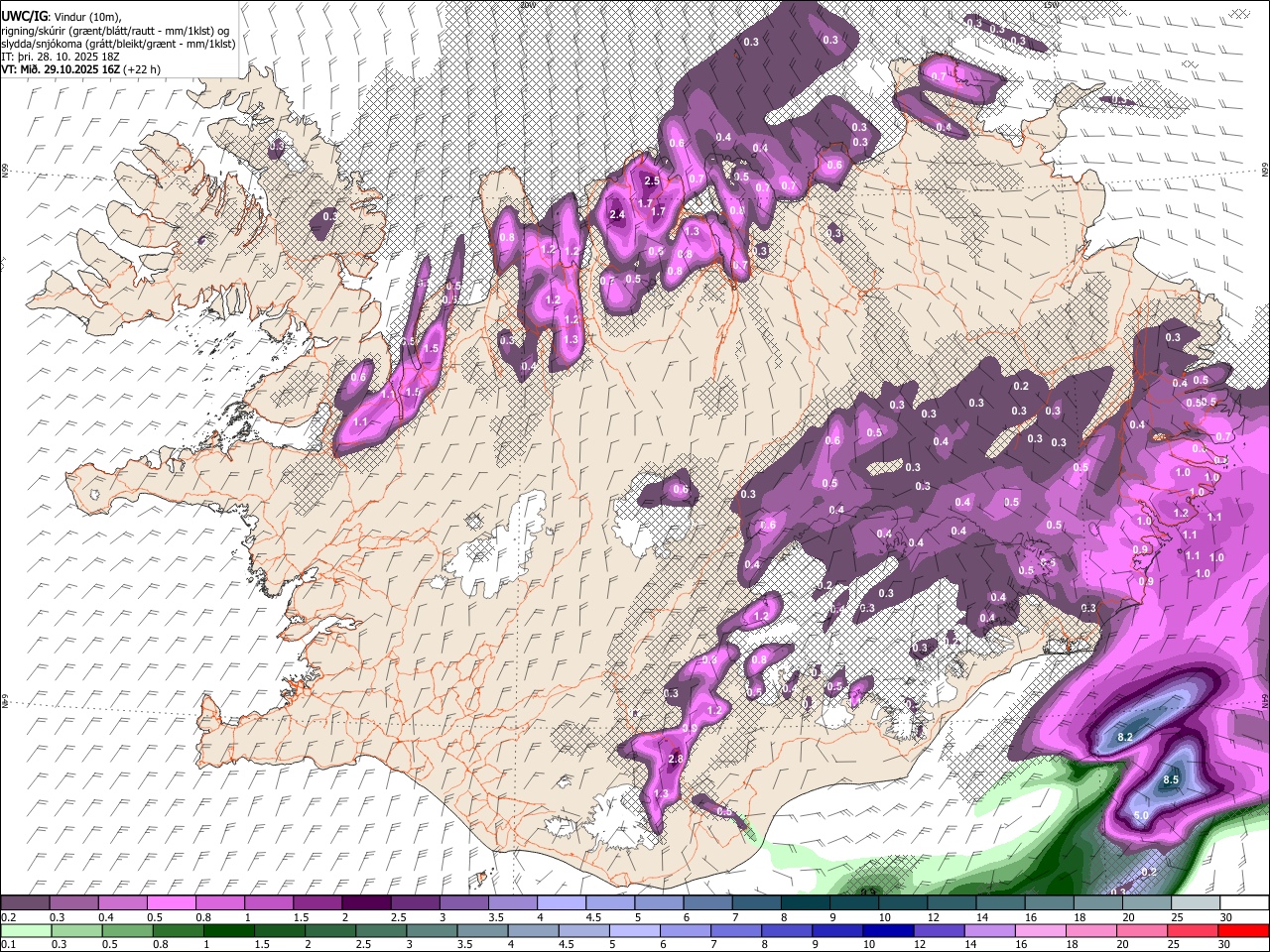The width and height of the screenshot is (1270, 952).
Task: Click the 'VT: Mið. 29.10.2025 16Z' valid time
Action: 62,69
